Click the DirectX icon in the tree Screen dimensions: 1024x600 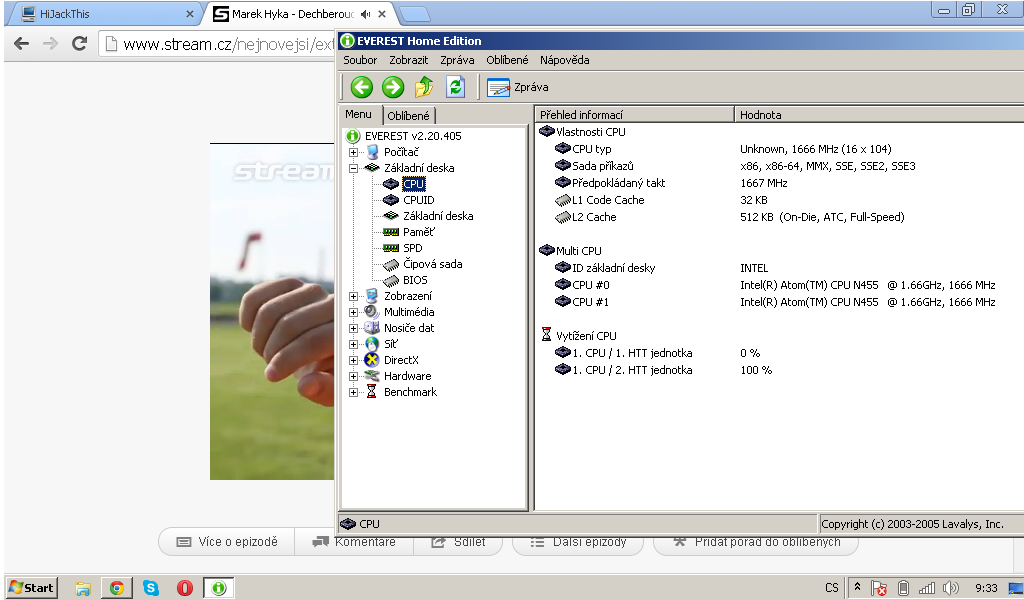tap(372, 360)
